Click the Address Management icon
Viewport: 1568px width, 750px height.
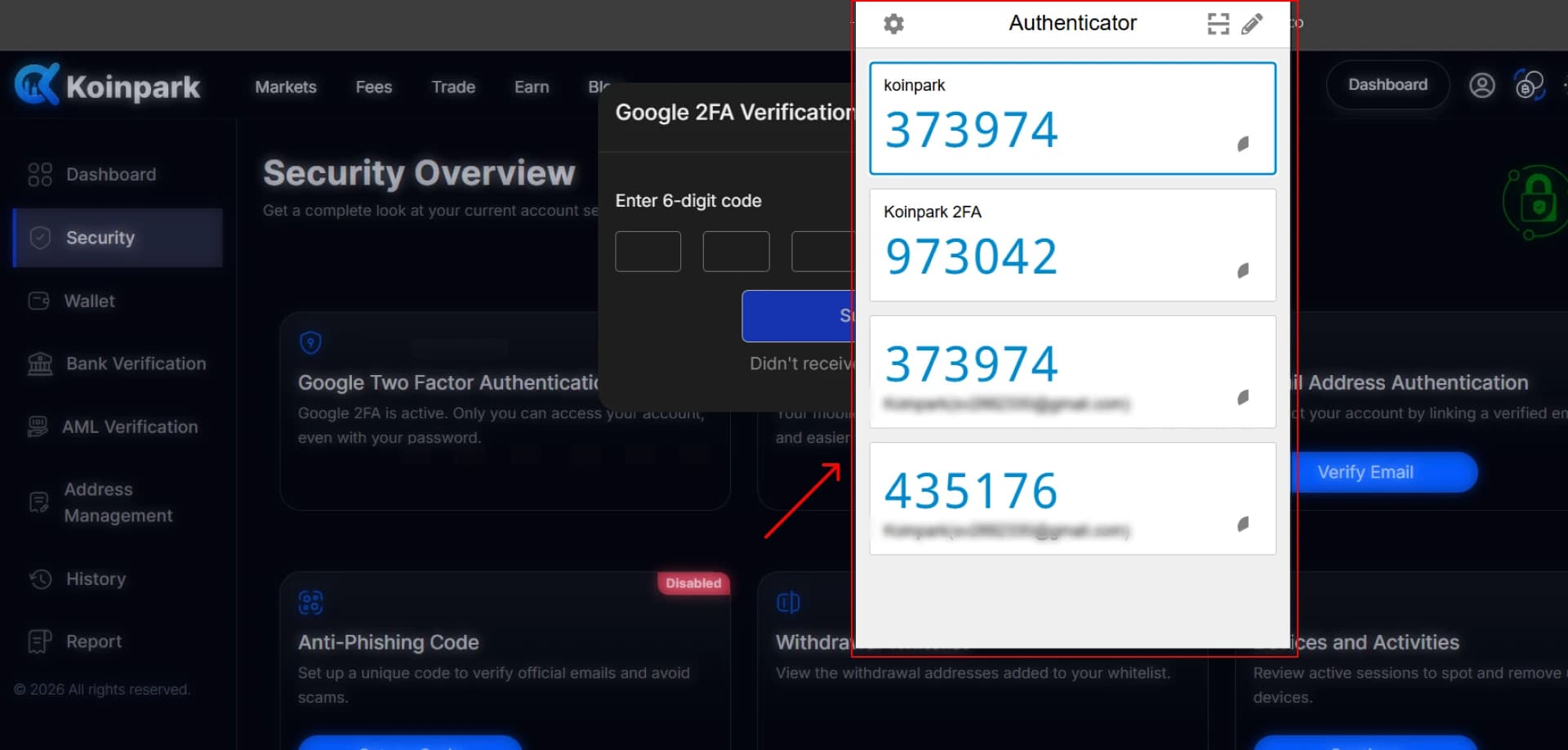tap(38, 502)
